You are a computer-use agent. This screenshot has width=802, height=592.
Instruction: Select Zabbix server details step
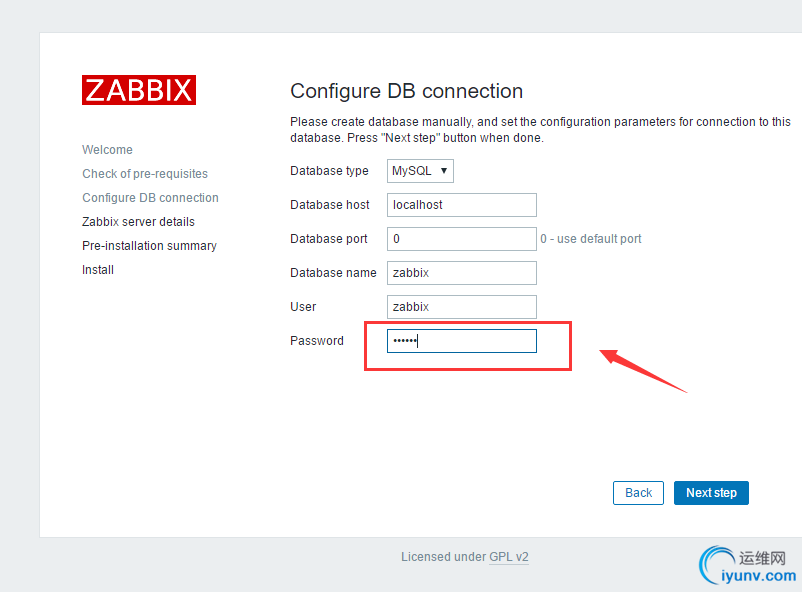[138, 222]
